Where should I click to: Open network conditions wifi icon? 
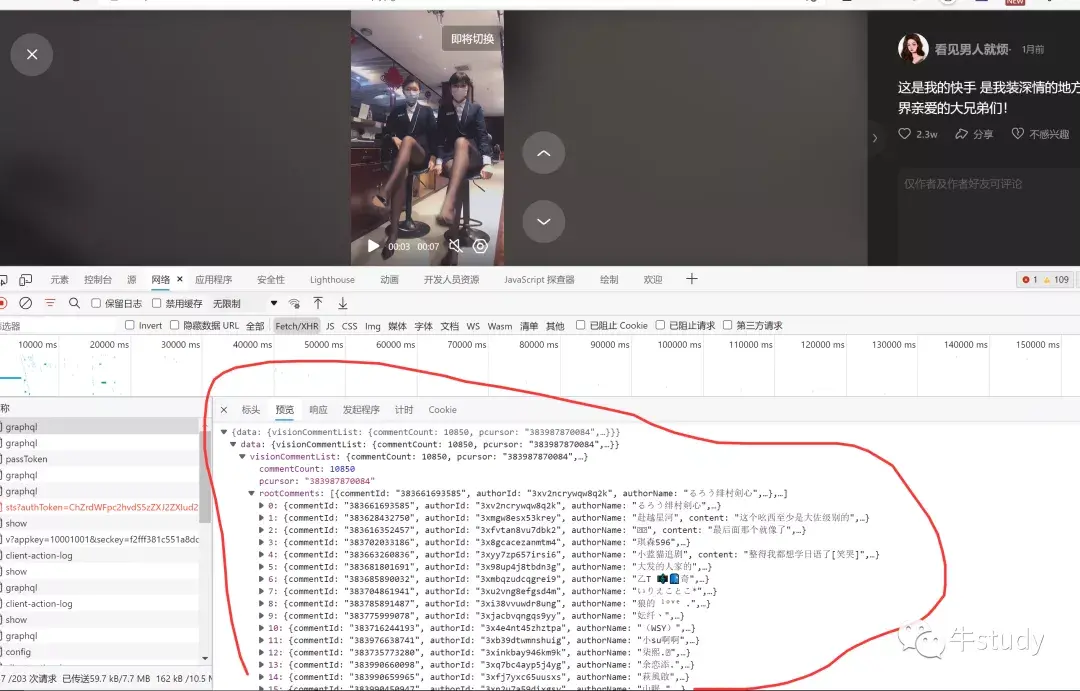pyautogui.click(x=294, y=303)
